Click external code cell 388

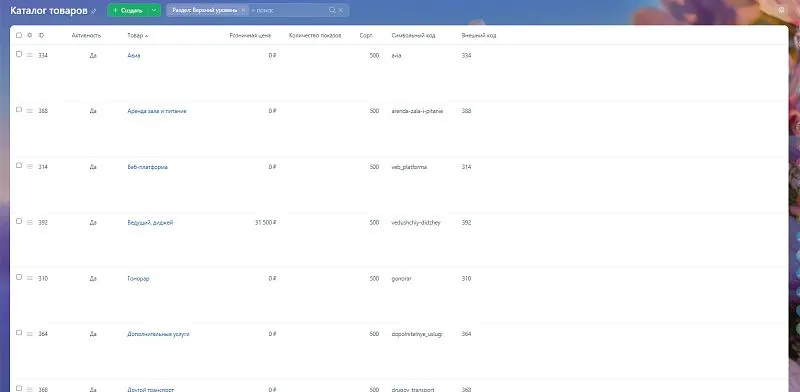[x=466, y=111]
